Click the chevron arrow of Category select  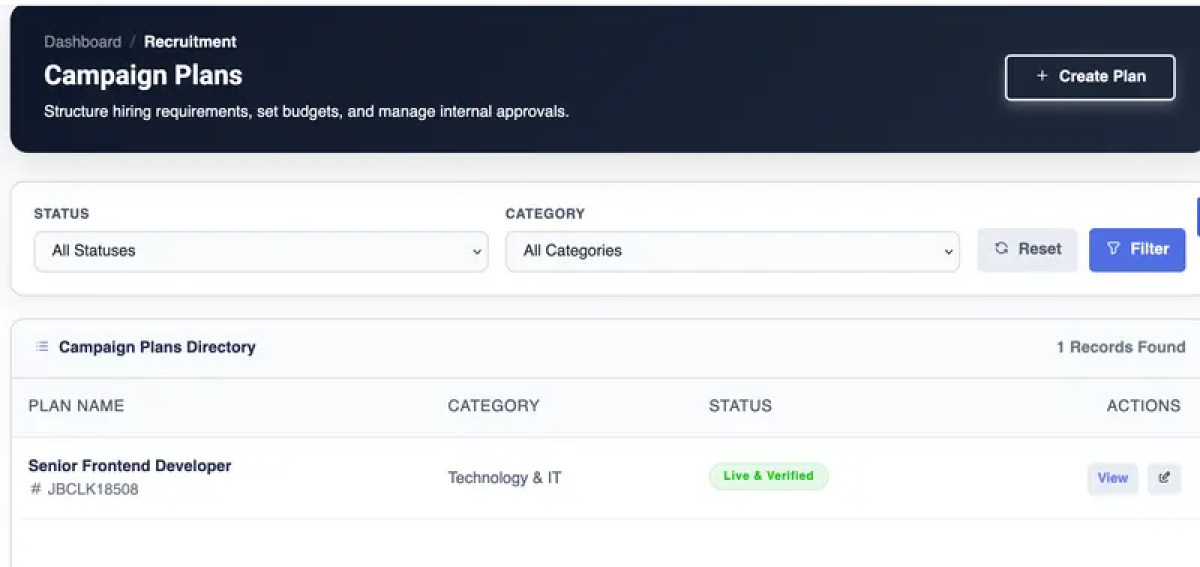[948, 252]
